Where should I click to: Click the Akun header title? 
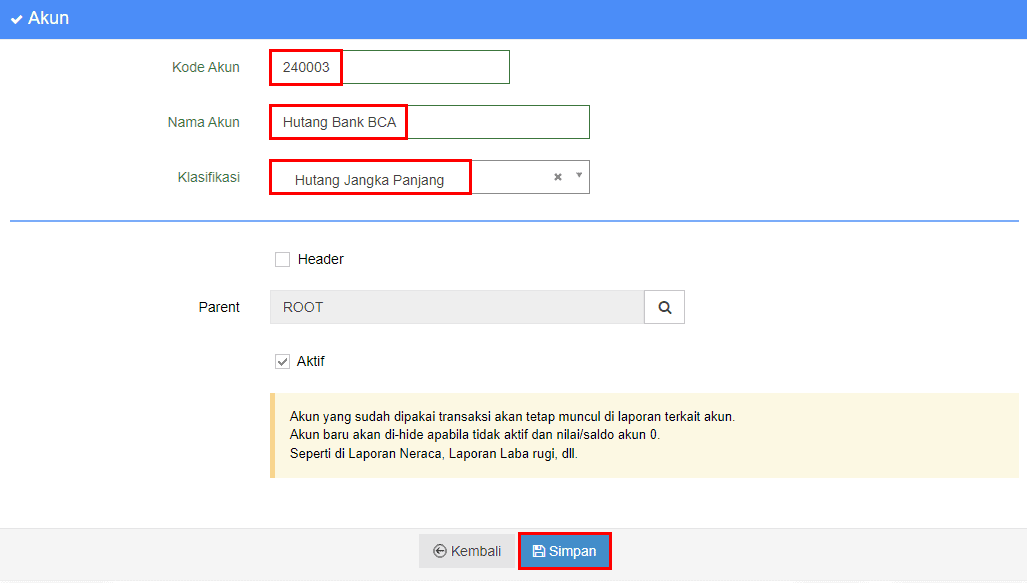(x=48, y=18)
